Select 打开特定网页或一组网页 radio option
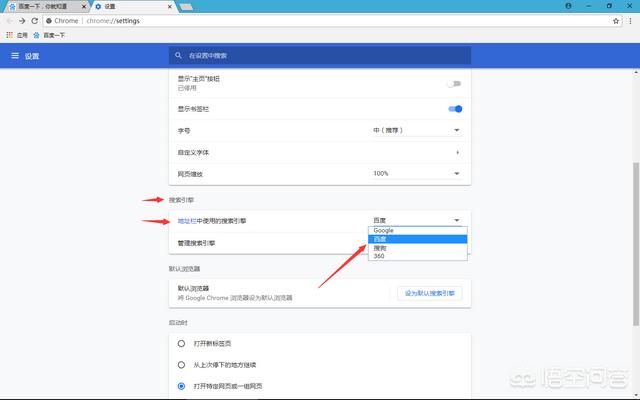640x400 pixels. [x=181, y=386]
